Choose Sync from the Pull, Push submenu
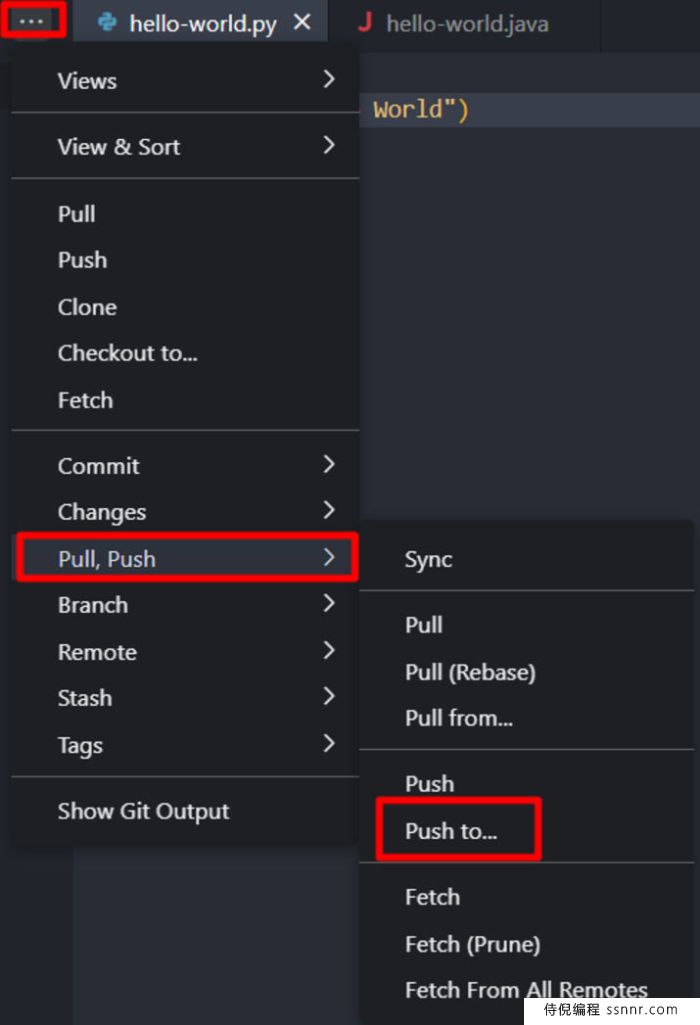Screen dimensions: 700x1025 click(526, 559)
